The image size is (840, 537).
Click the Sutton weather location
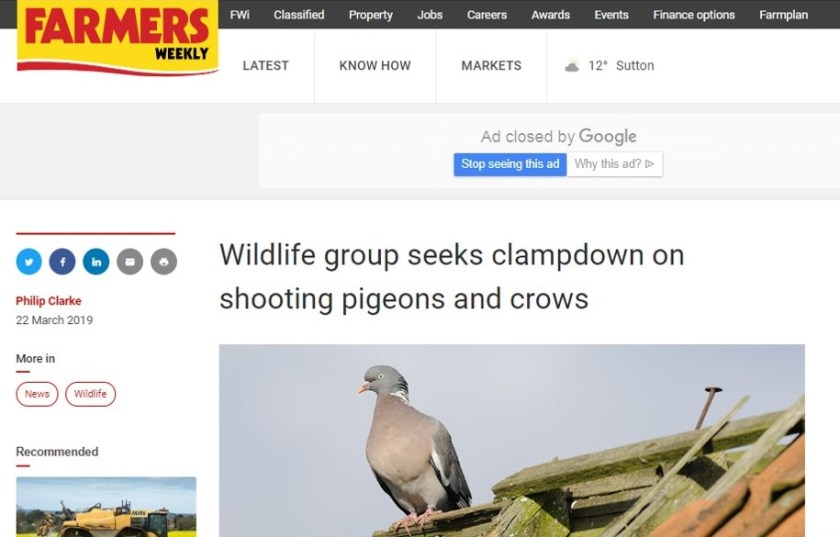[635, 65]
